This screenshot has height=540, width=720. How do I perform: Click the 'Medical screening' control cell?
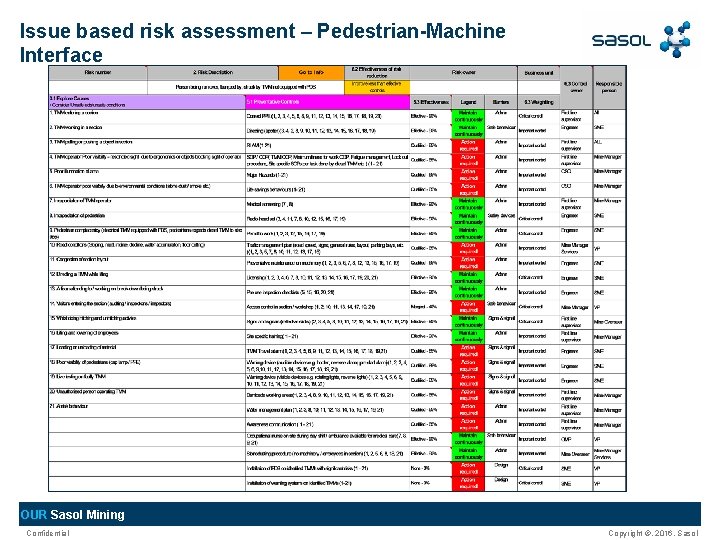pyautogui.click(x=327, y=204)
